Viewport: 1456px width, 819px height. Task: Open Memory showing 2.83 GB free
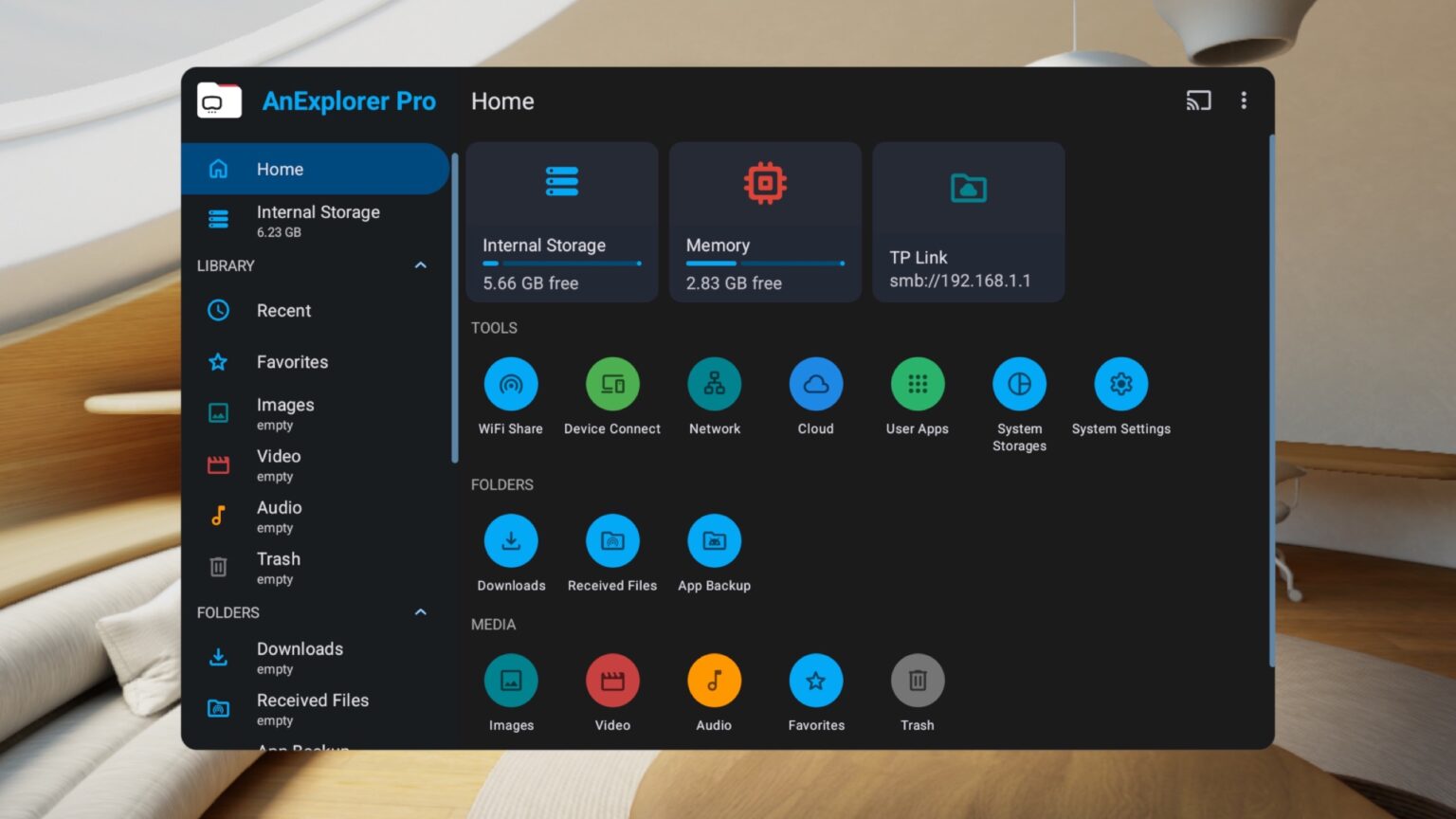pos(765,222)
